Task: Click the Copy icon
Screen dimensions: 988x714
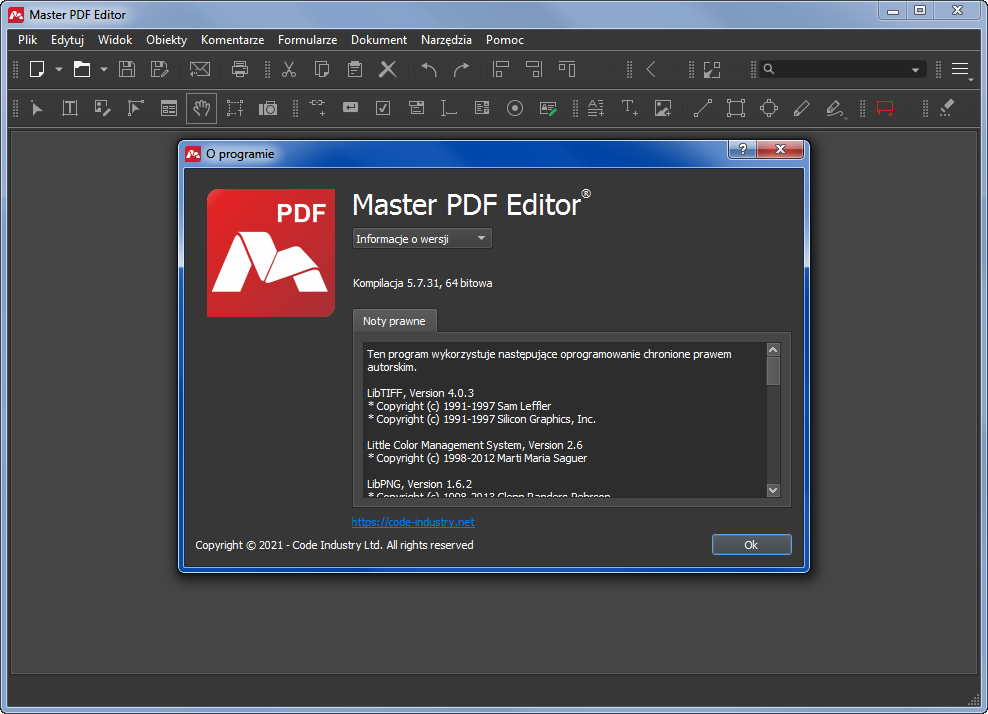Action: click(322, 69)
